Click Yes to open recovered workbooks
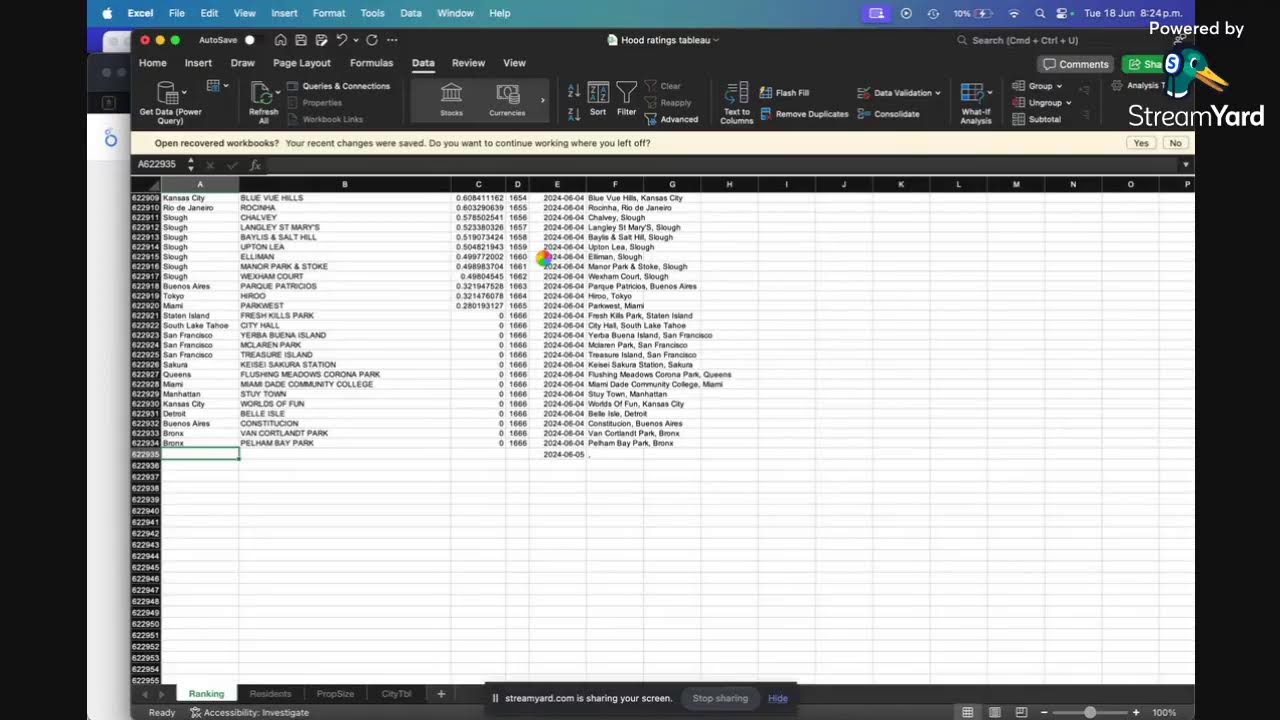The width and height of the screenshot is (1280, 720). click(1141, 143)
